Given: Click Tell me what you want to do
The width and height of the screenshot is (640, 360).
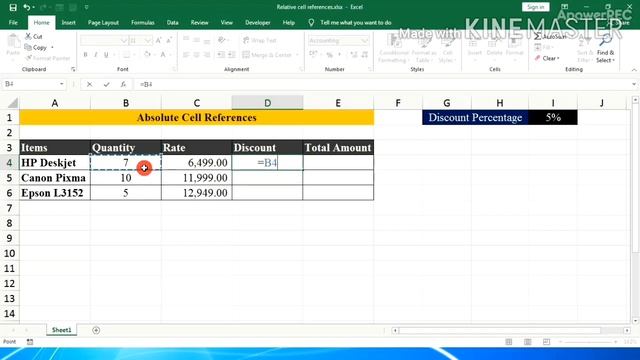Looking at the screenshot, I should coord(356,23).
